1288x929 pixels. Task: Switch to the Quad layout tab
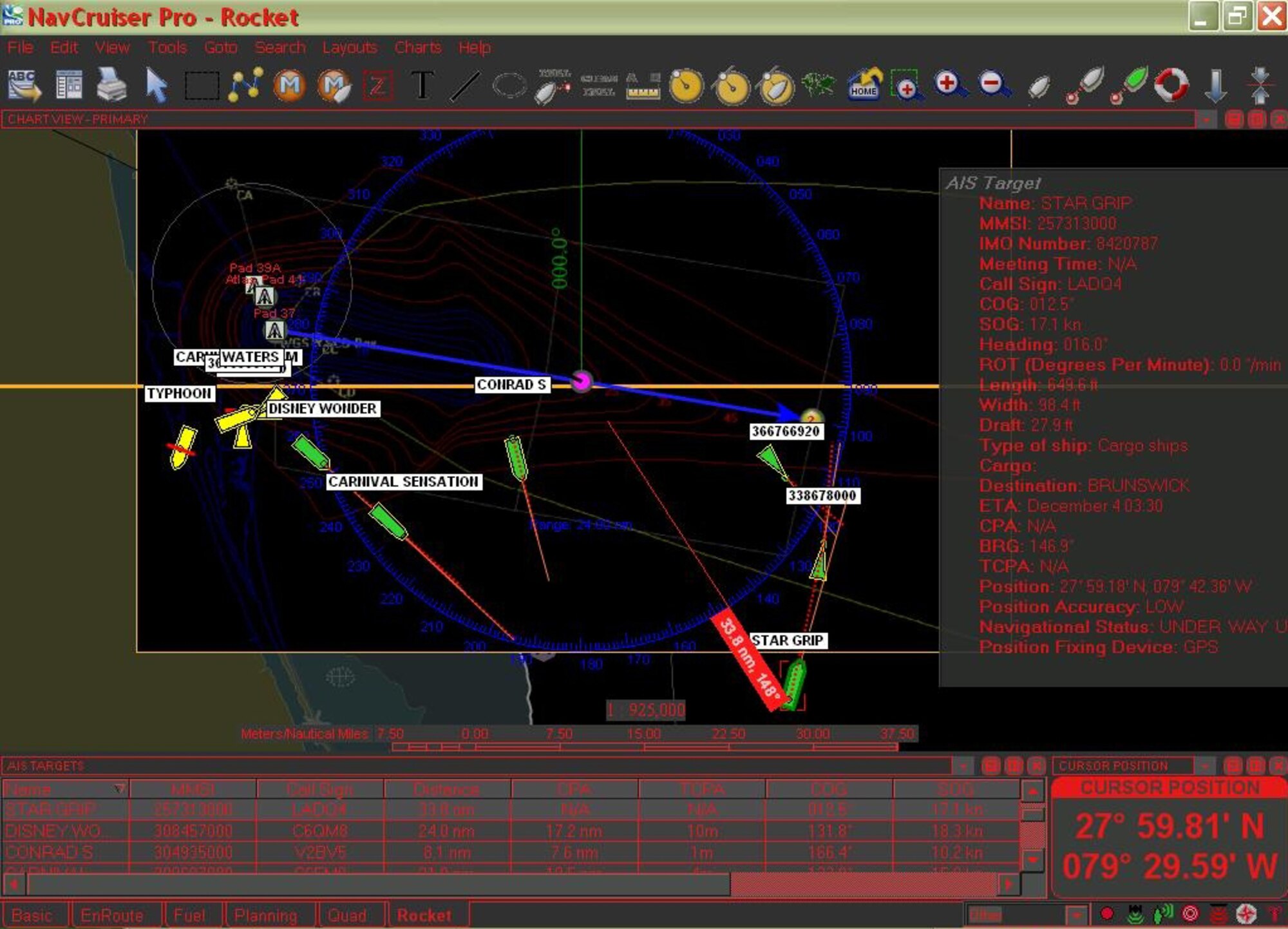click(350, 915)
